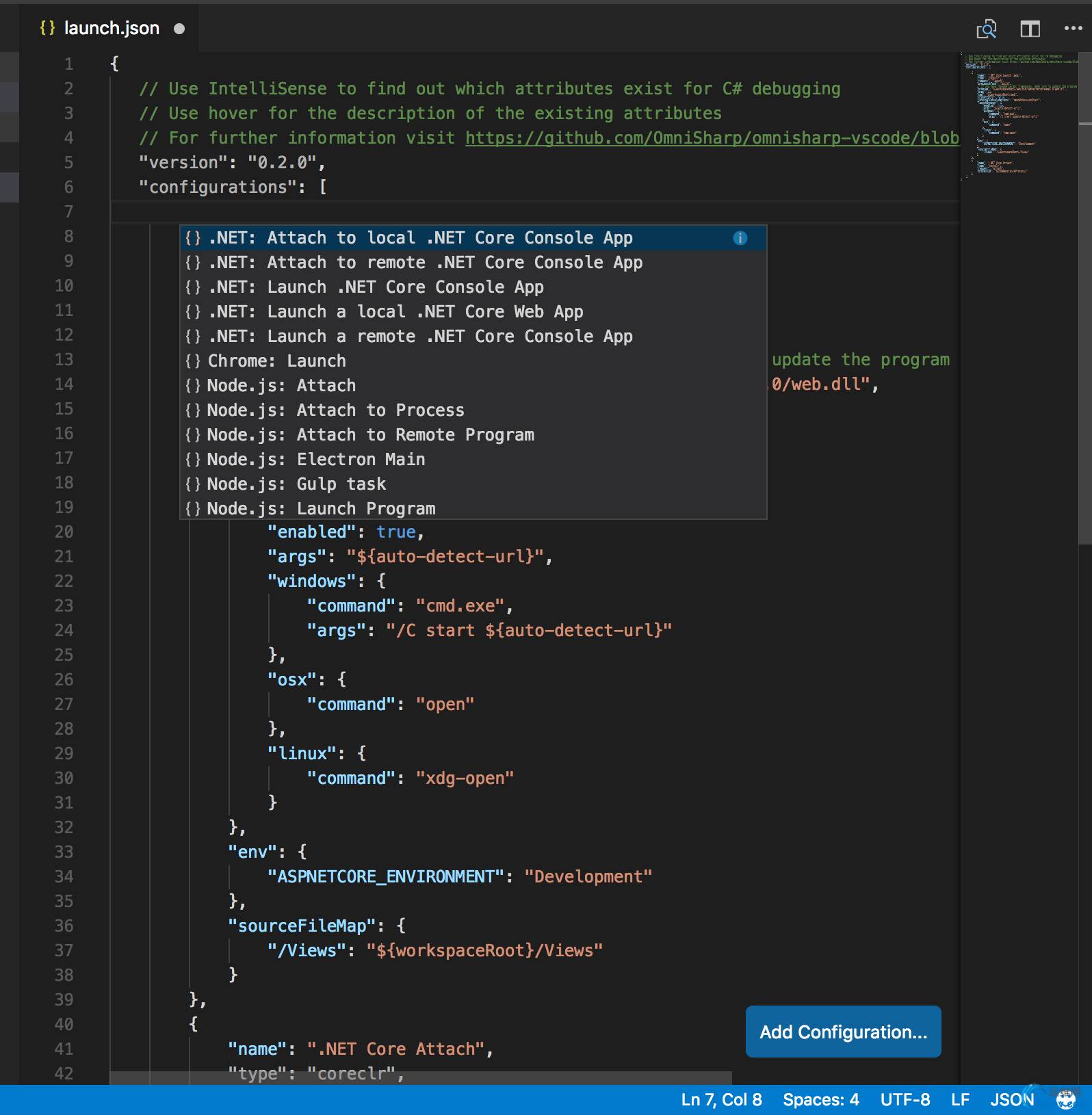Click the "env": { line

(268, 852)
